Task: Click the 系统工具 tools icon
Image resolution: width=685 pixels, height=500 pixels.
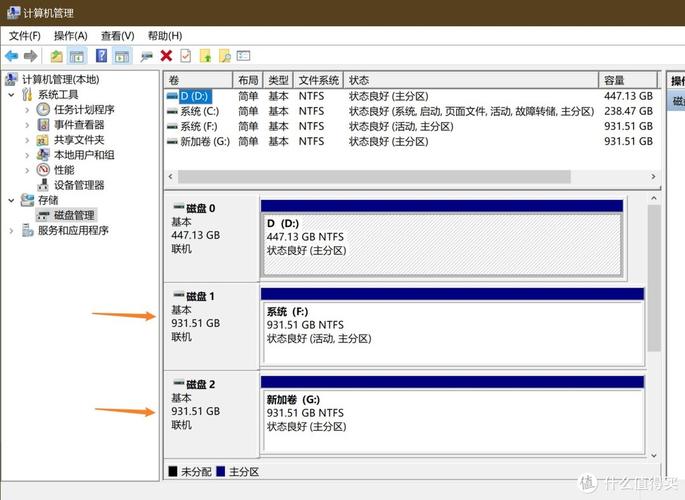Action: pos(27,94)
